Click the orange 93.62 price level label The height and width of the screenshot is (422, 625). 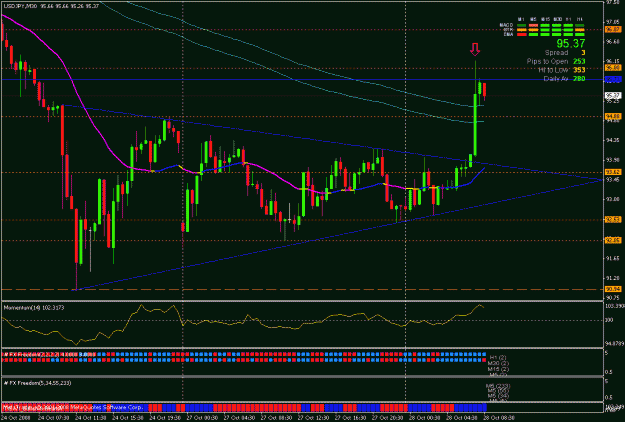[613, 172]
